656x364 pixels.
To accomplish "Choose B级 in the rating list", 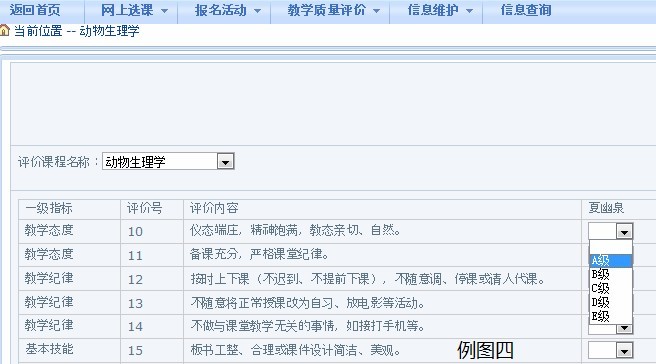I will tap(610, 274).
